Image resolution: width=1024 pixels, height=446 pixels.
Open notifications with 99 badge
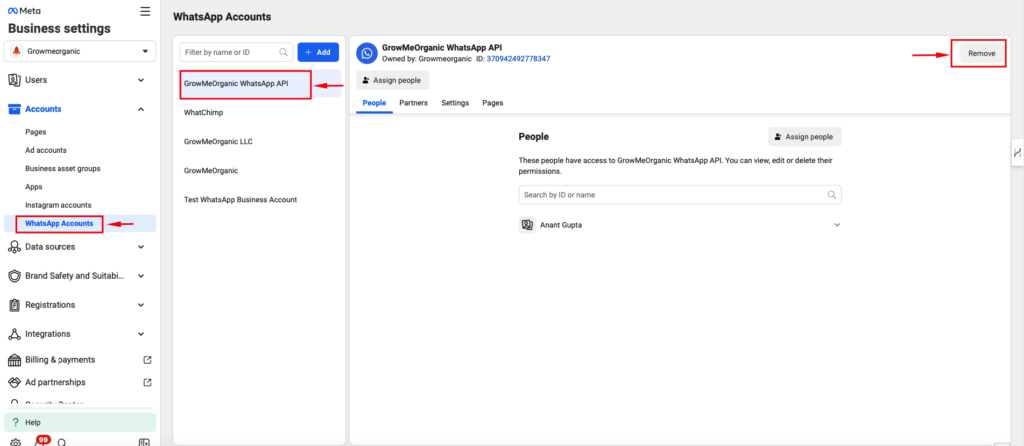pyautogui.click(x=40, y=441)
